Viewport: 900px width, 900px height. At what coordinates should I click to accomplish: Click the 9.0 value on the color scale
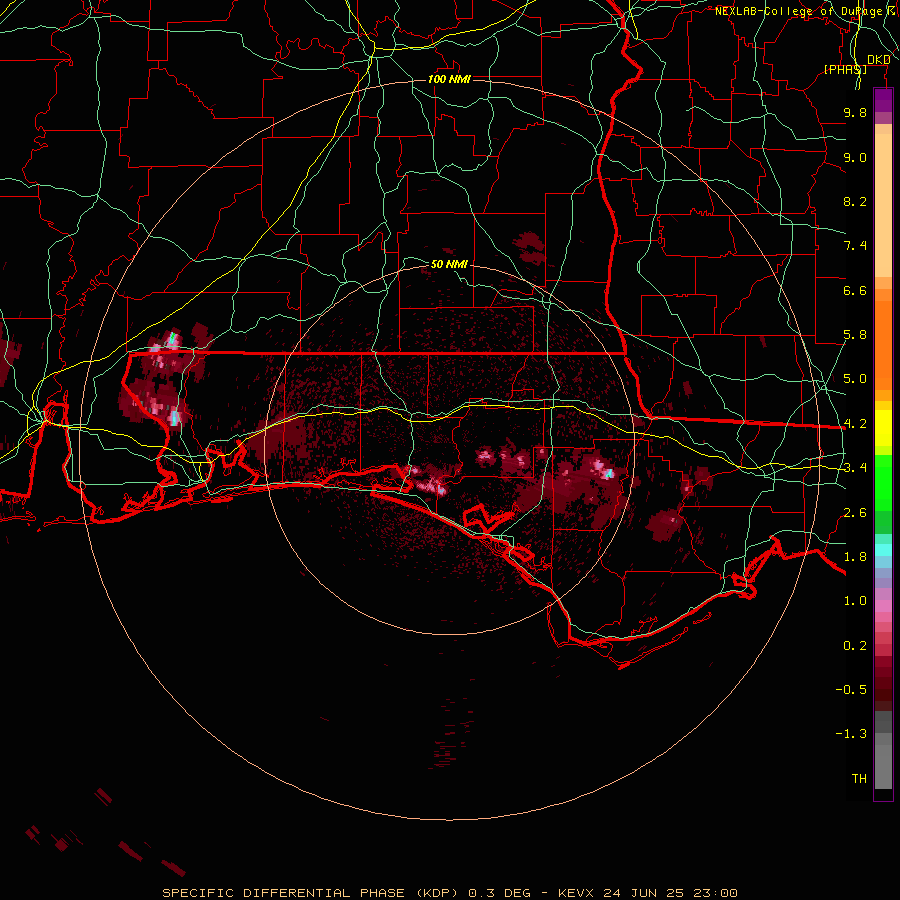[x=855, y=157]
